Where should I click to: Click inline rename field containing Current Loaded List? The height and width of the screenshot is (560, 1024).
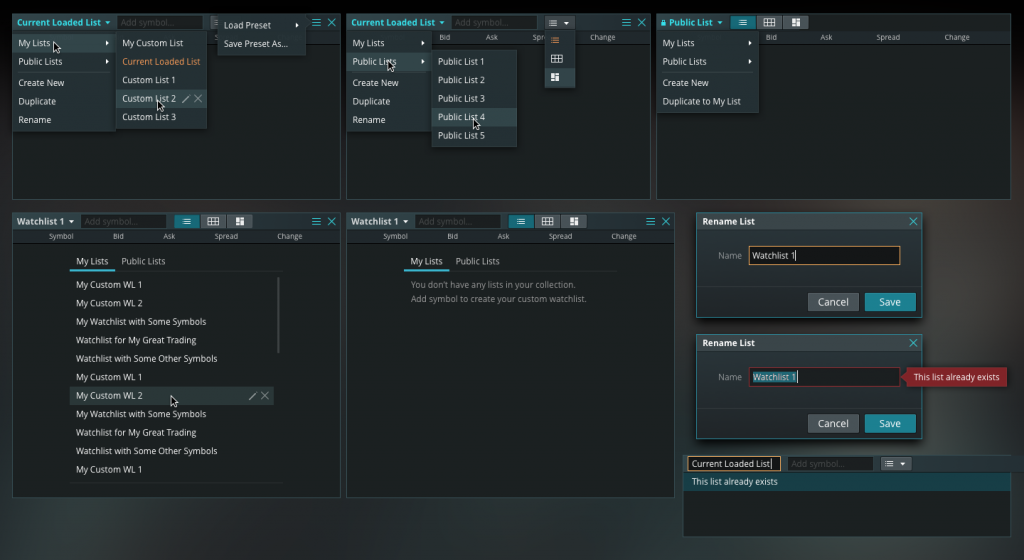734,463
